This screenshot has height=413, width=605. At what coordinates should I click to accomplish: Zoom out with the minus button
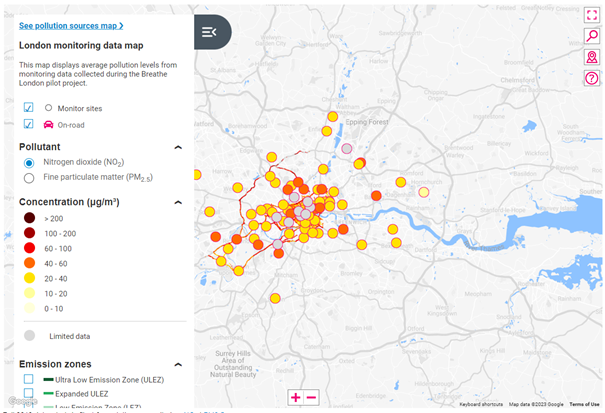(x=311, y=397)
